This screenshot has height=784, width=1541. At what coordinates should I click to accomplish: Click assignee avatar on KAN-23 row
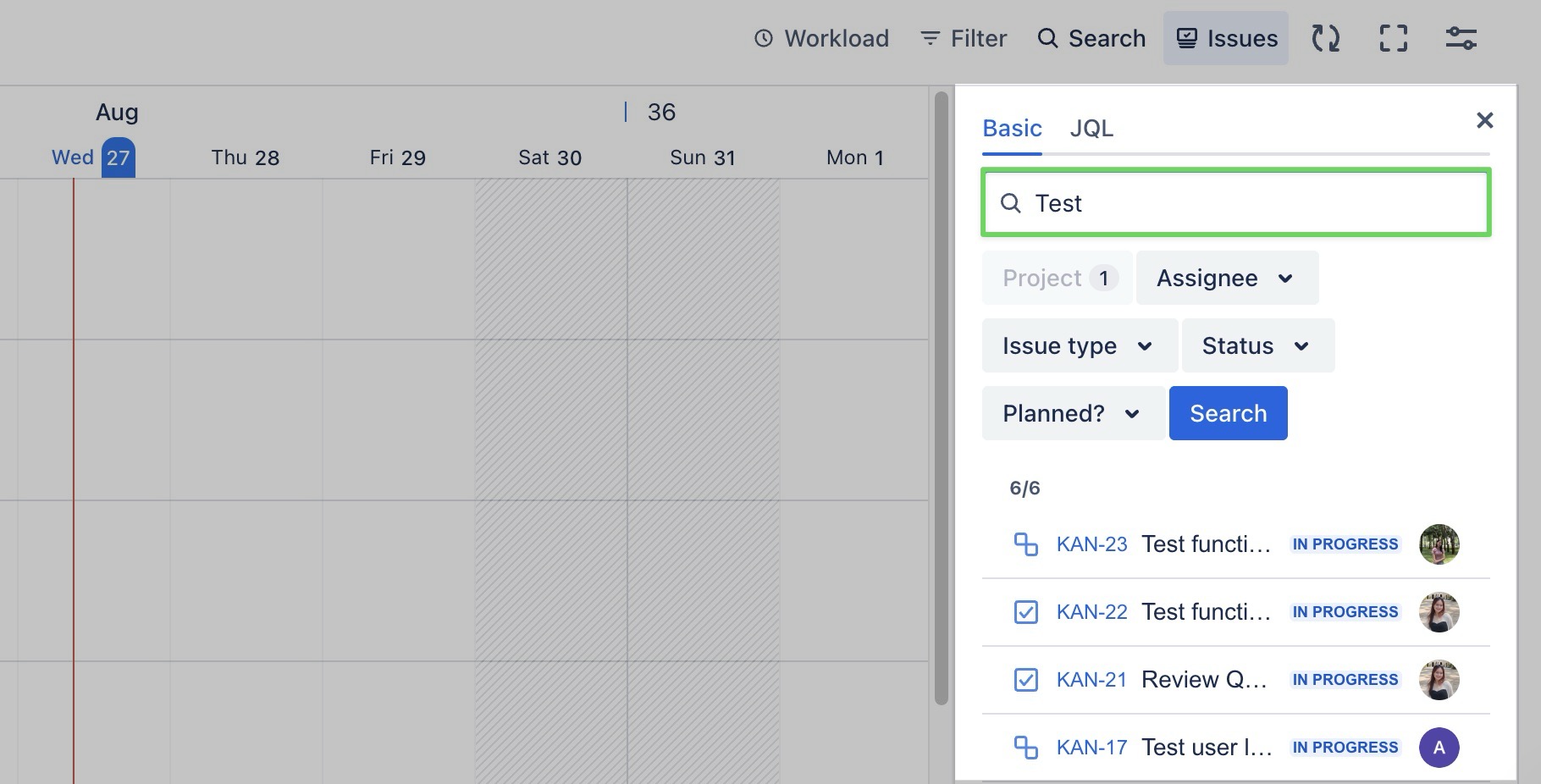(1439, 544)
